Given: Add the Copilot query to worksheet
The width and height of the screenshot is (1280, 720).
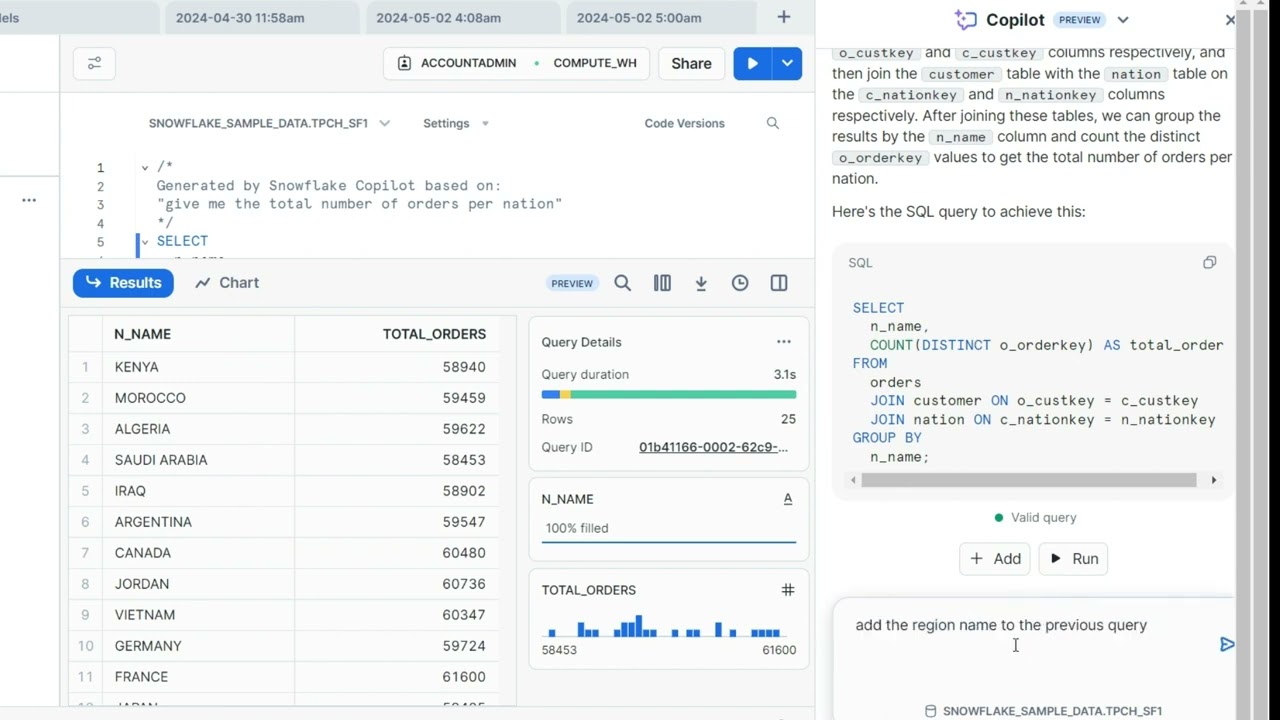Looking at the screenshot, I should pos(995,559).
